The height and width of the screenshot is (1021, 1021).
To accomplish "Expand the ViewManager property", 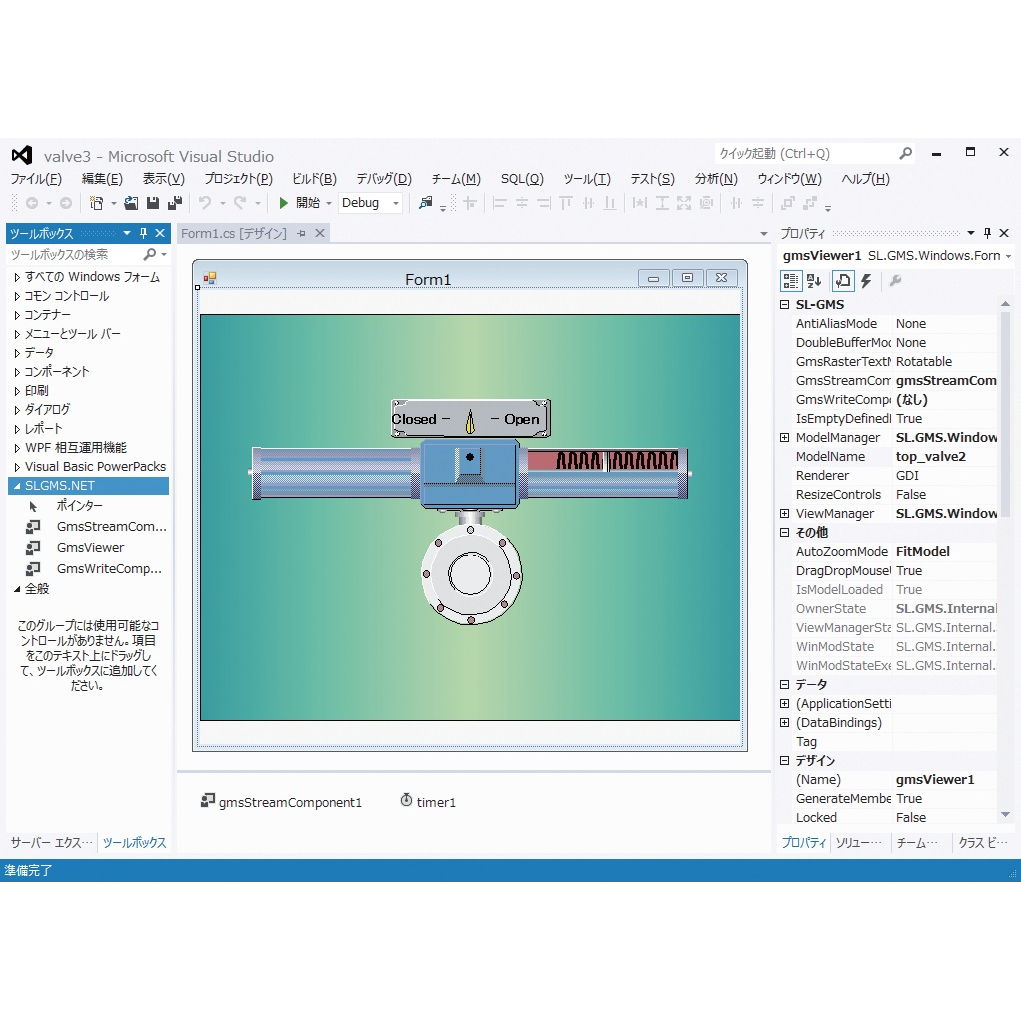I will pyautogui.click(x=785, y=514).
